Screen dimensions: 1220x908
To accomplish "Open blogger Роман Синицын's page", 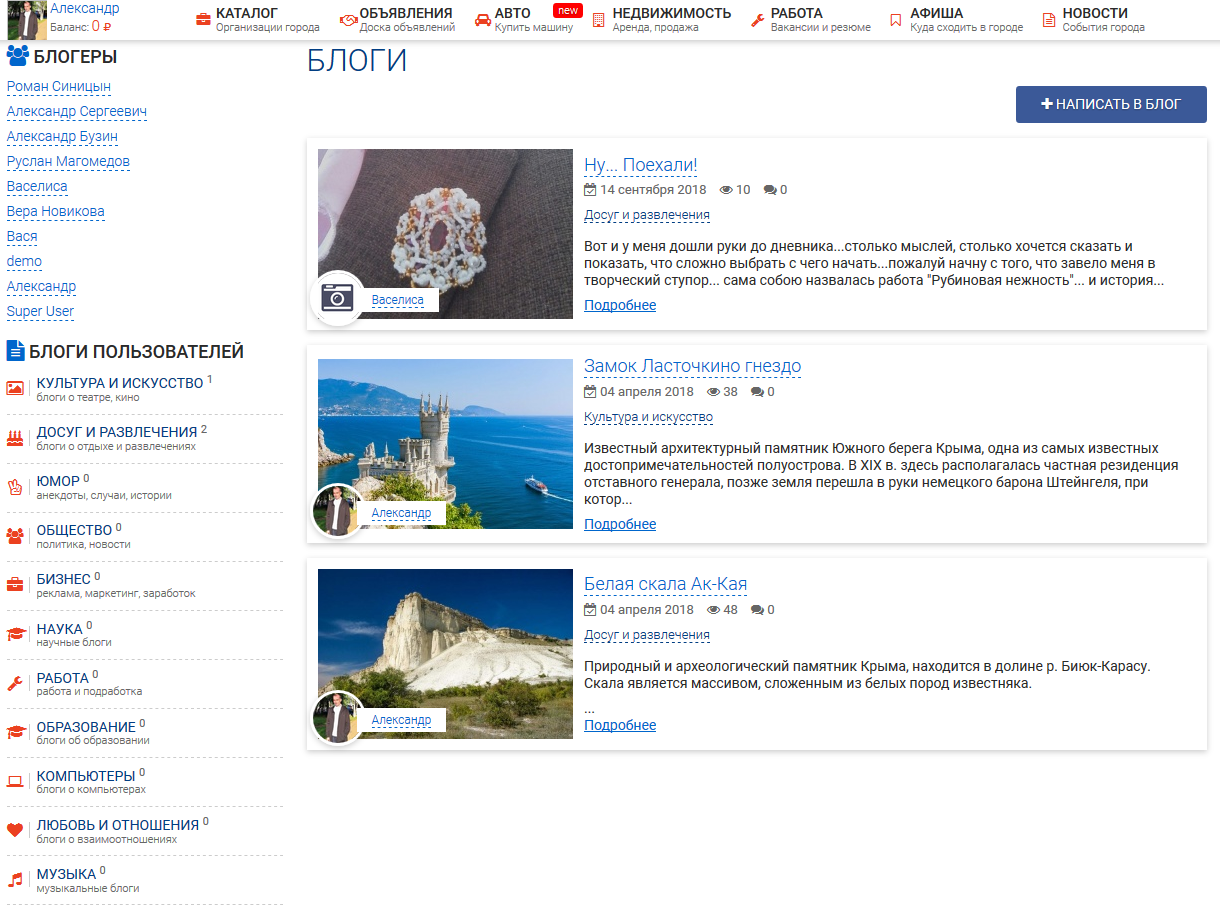I will coord(59,87).
